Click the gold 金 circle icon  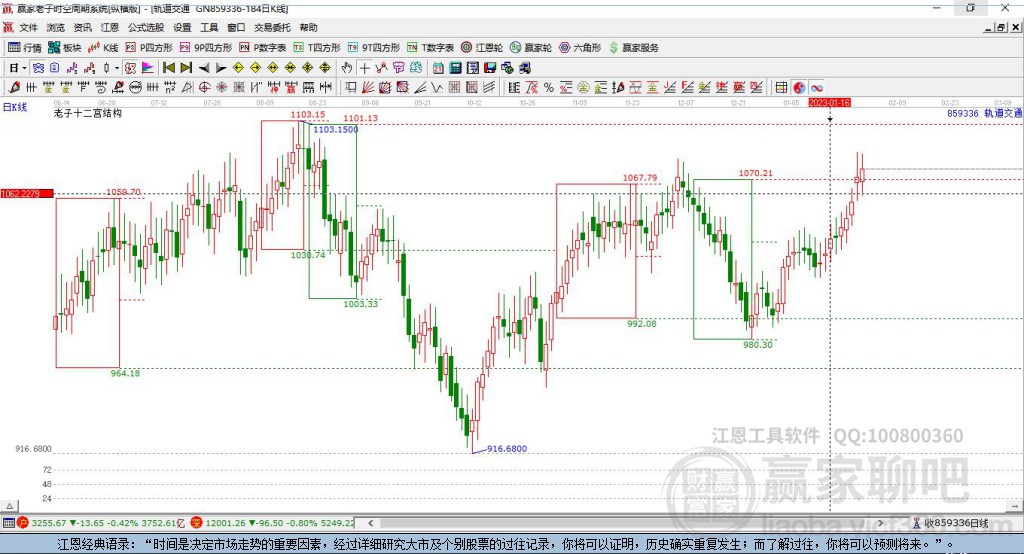point(583,88)
